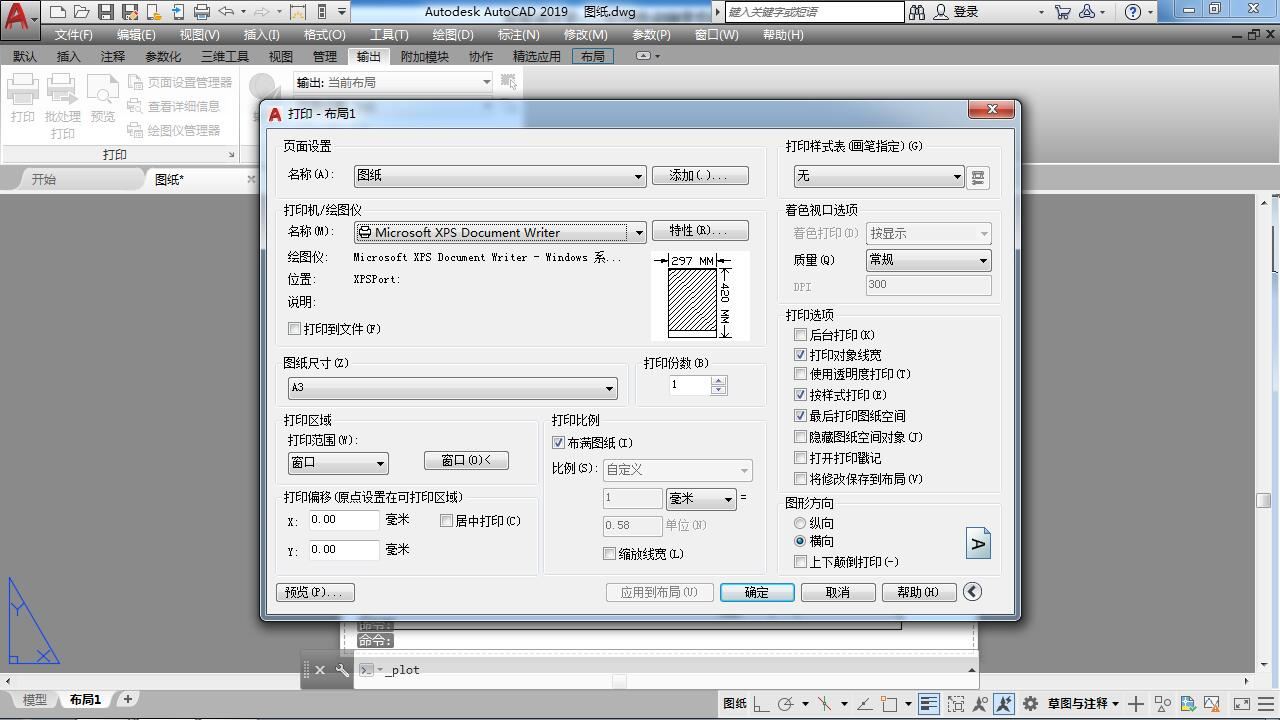1280x720 pixels.
Task: Click the landscape orientation preview icon
Action: 978,543
